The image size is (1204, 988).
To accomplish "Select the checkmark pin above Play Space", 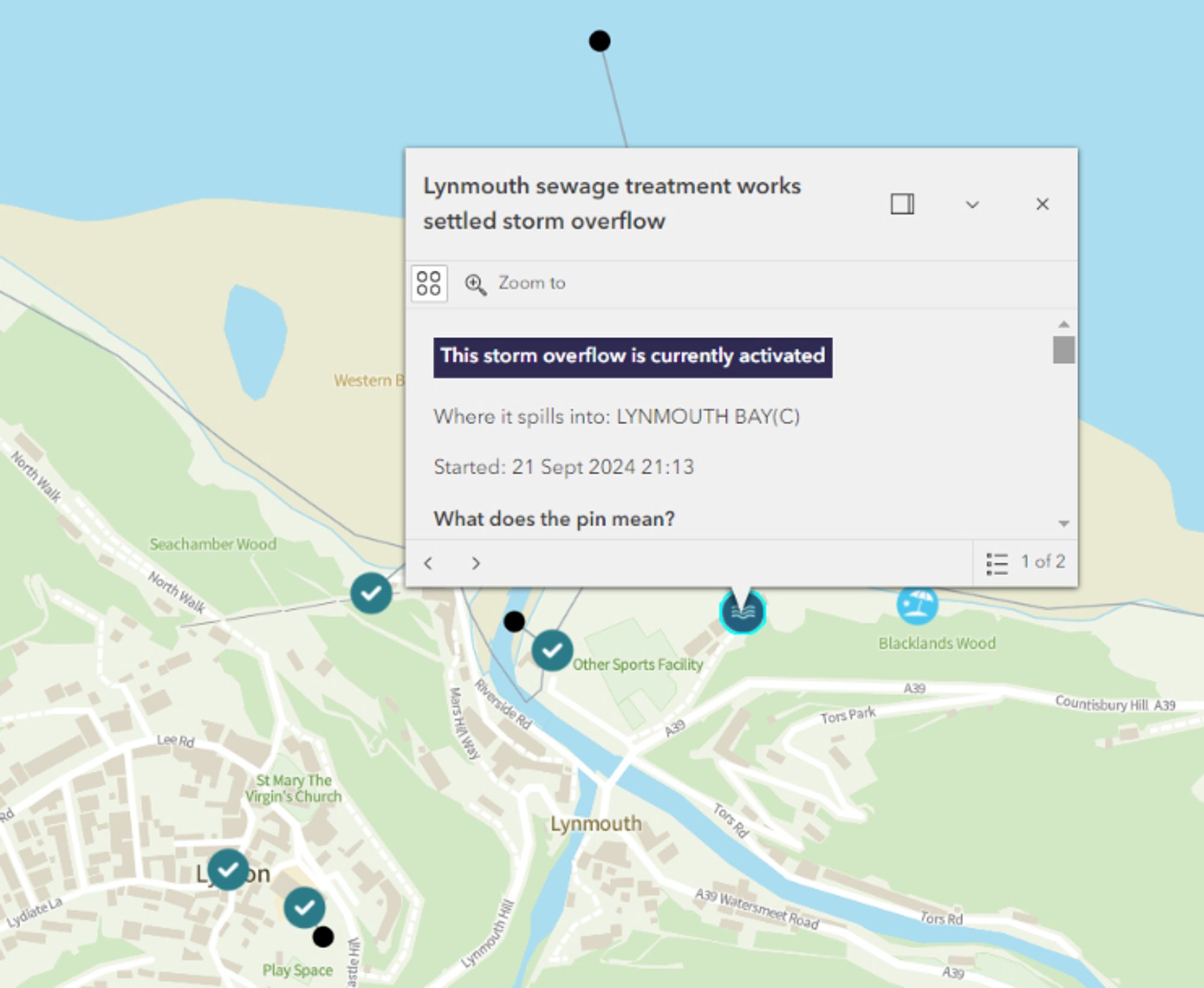I will pyautogui.click(x=304, y=907).
